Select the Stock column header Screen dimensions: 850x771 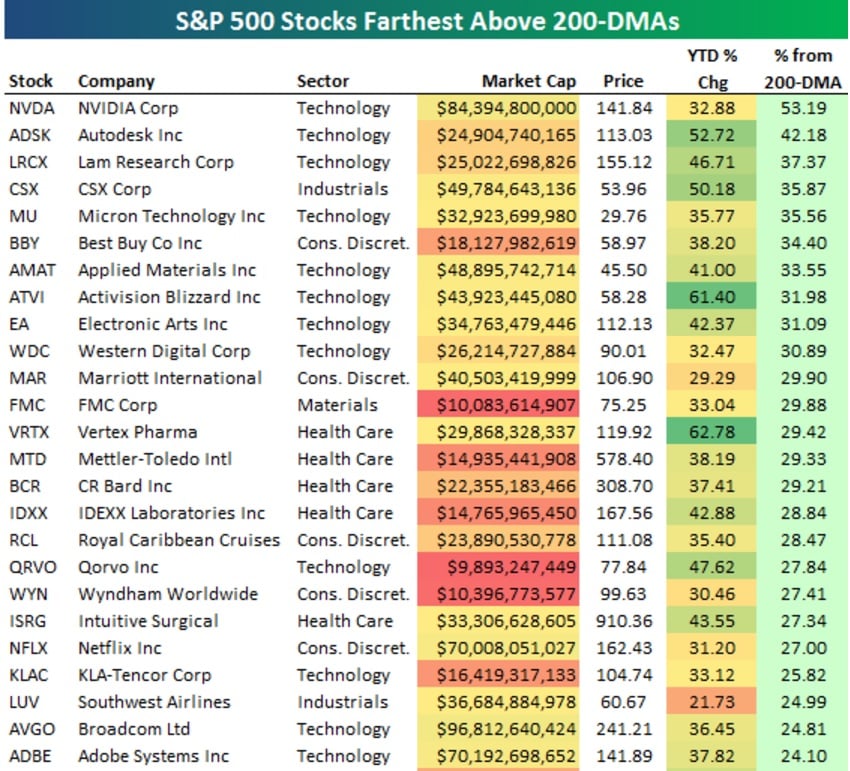pos(30,81)
